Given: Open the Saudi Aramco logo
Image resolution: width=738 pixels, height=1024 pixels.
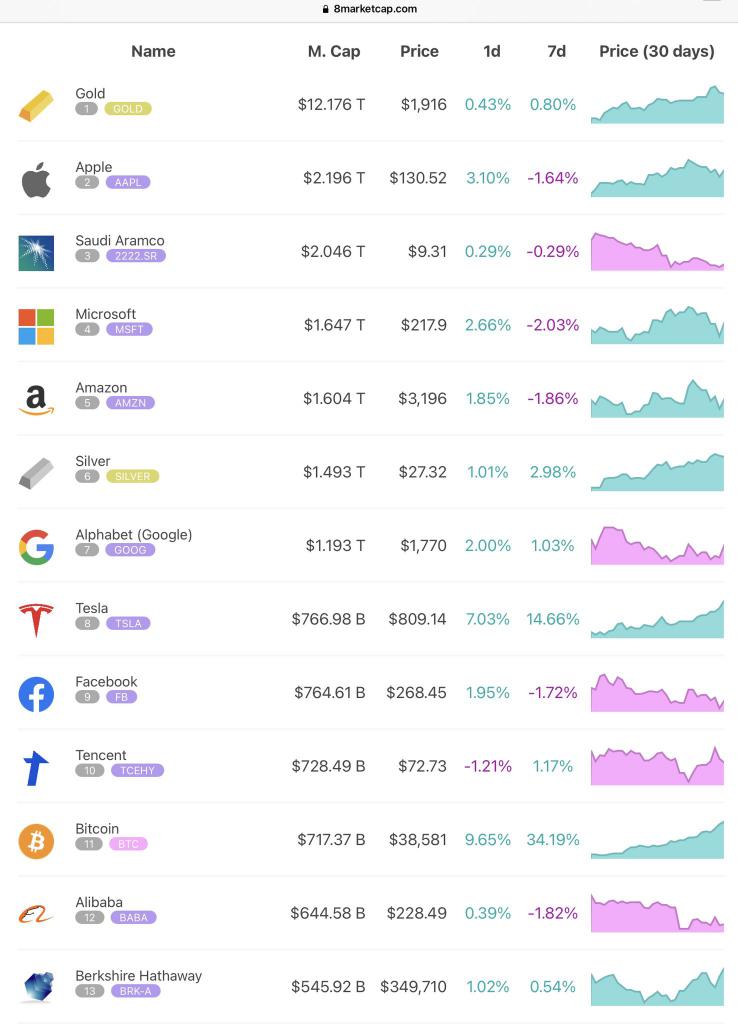Looking at the screenshot, I should [x=36, y=253].
